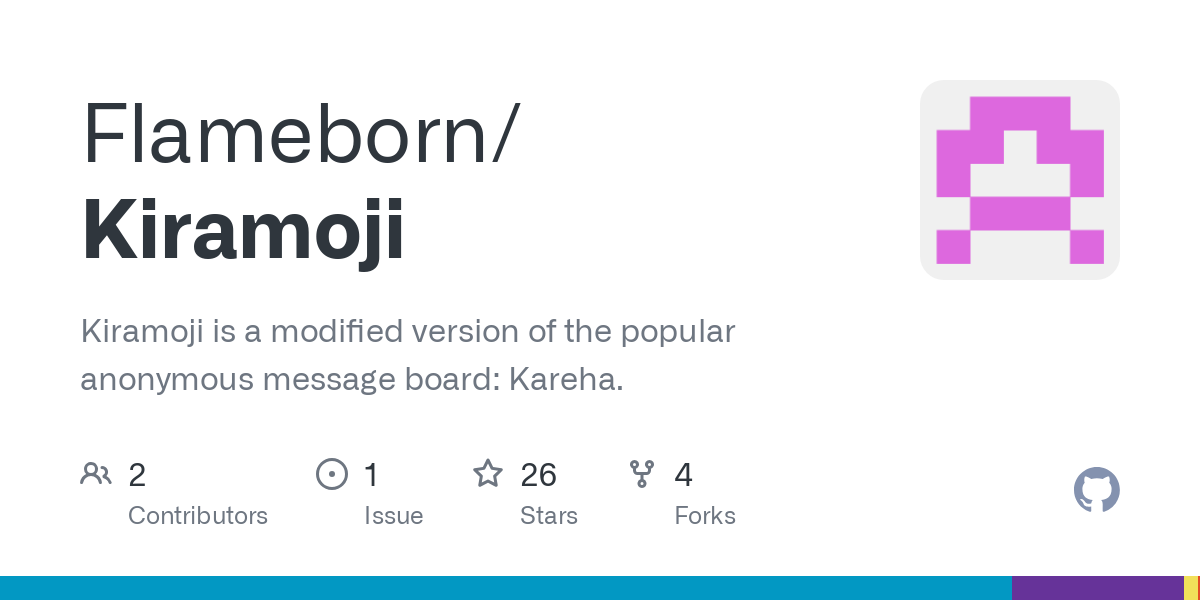
Task: Click the star count 26
Action: click(x=538, y=474)
